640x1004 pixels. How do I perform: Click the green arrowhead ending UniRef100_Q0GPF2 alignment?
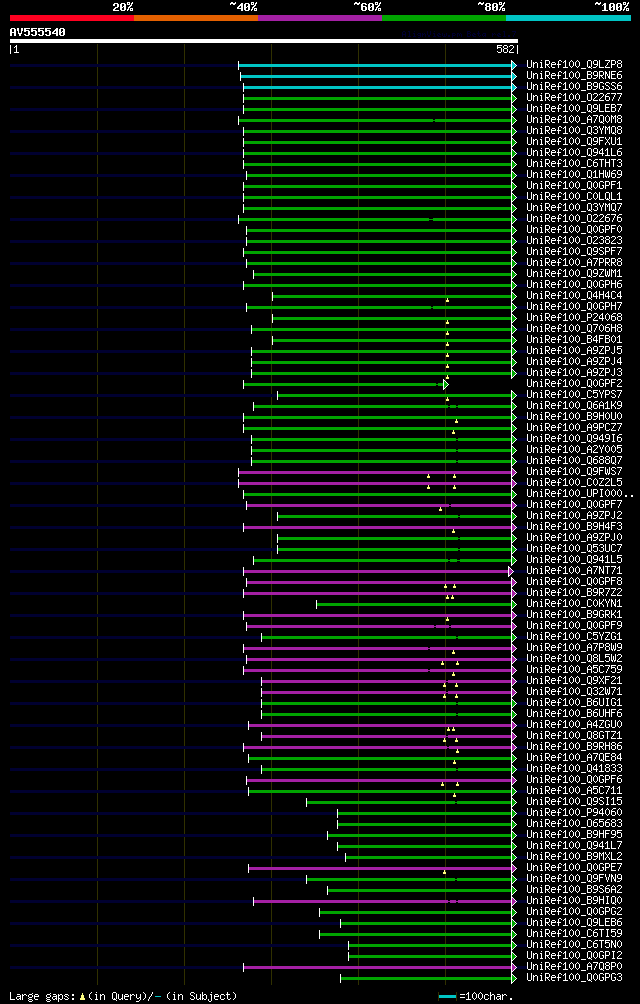pyautogui.click(x=445, y=384)
